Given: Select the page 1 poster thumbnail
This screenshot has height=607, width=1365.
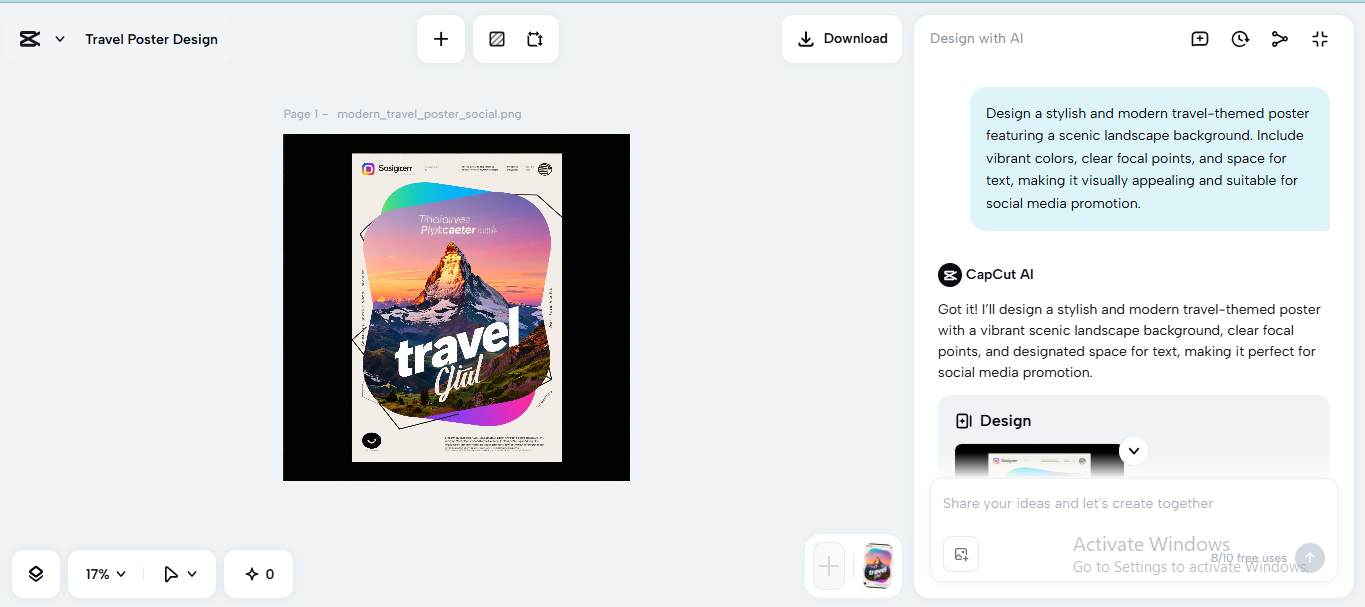Looking at the screenshot, I should click(878, 566).
